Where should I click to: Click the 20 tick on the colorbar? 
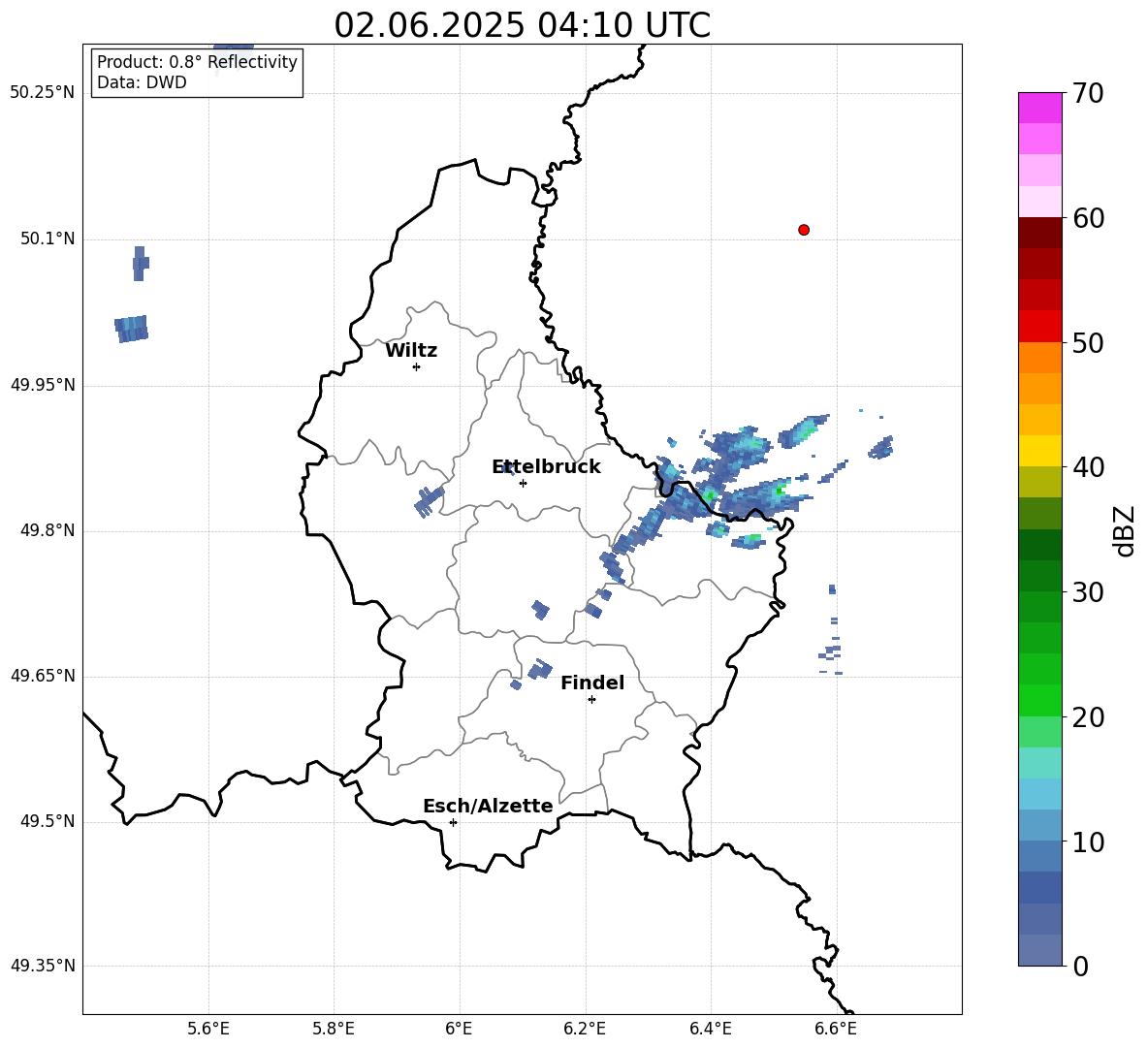[1087, 717]
